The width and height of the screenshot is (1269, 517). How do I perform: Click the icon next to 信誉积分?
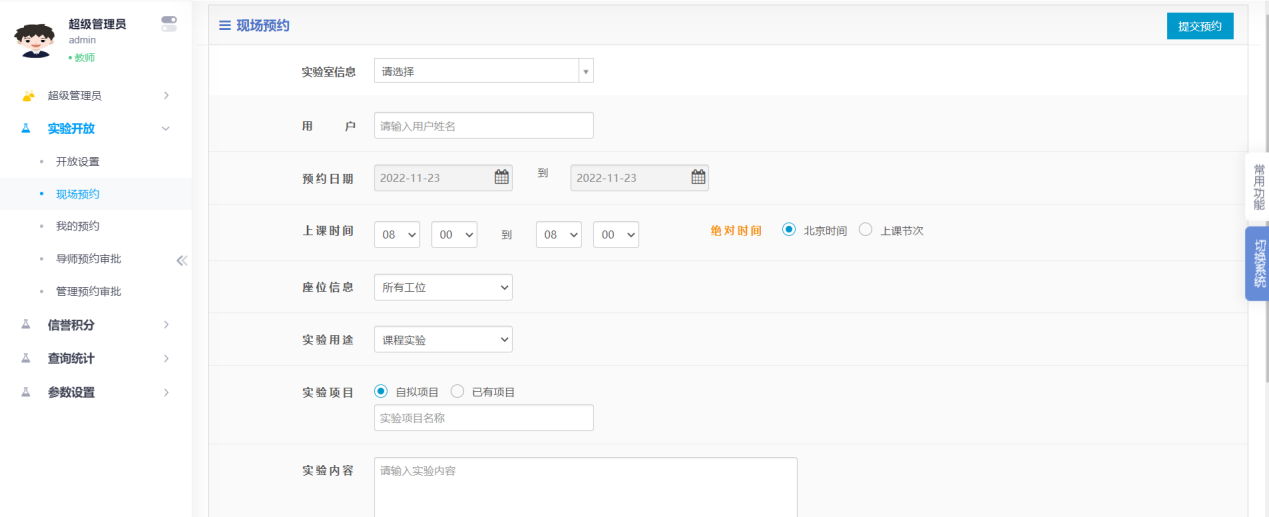coord(27,325)
